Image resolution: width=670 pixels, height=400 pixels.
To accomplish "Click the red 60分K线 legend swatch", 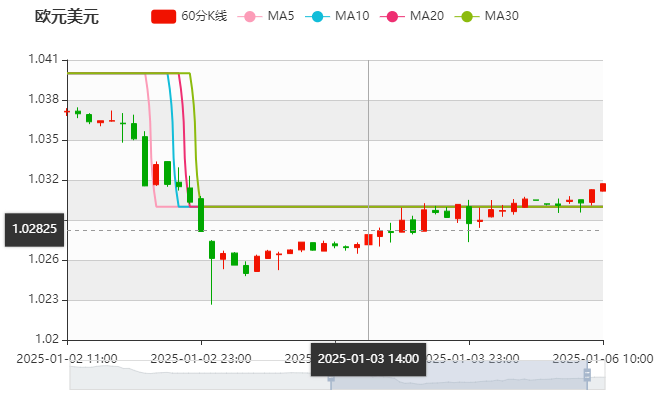I will (x=164, y=16).
